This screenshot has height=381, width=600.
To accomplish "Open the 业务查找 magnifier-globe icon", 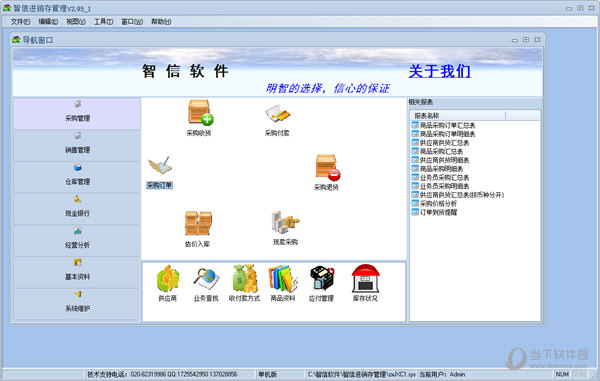I will click(206, 280).
